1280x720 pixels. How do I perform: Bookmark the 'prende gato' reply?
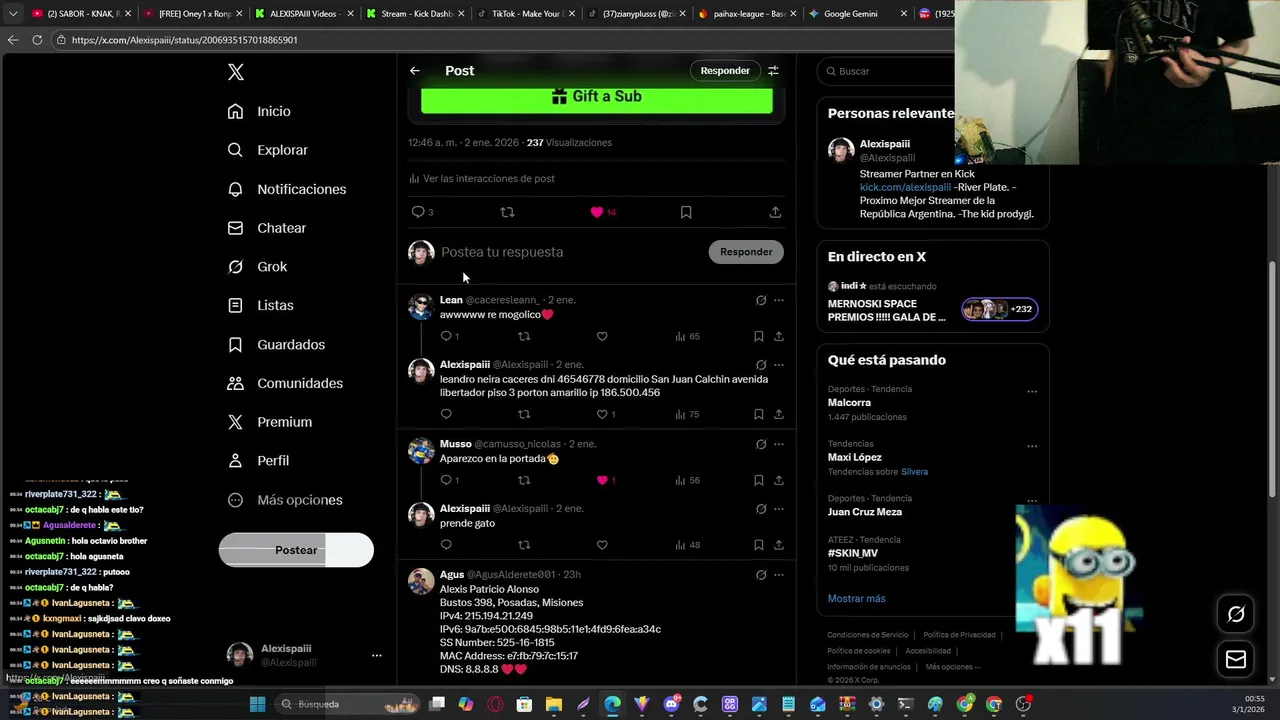pyautogui.click(x=759, y=545)
